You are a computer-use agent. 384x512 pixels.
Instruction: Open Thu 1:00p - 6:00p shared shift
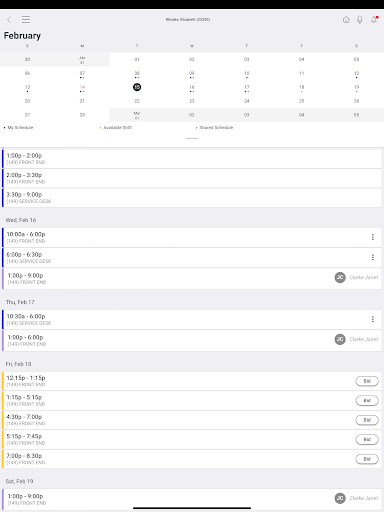[x=192, y=340]
